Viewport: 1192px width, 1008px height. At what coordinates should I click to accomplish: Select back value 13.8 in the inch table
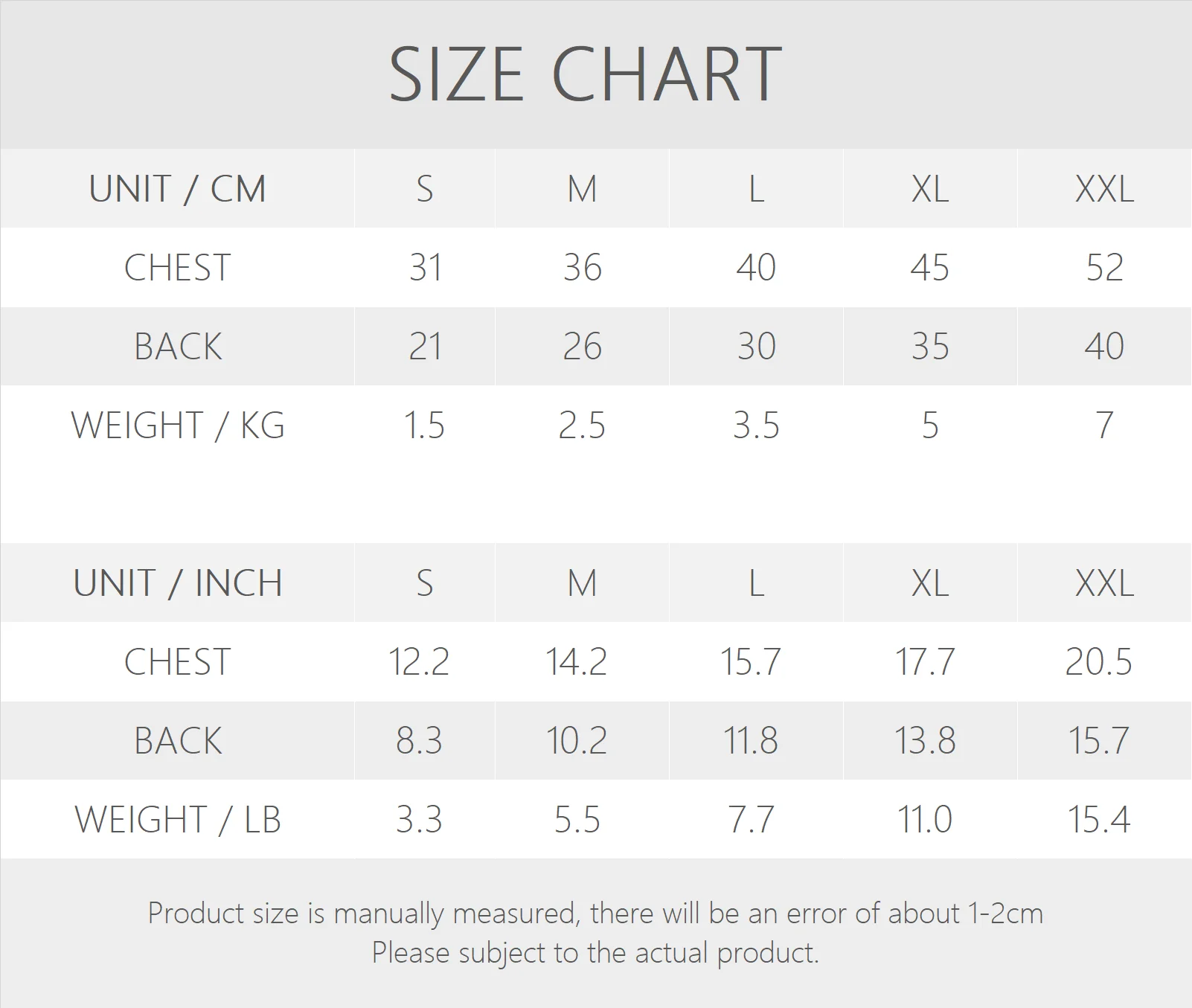pyautogui.click(x=925, y=741)
